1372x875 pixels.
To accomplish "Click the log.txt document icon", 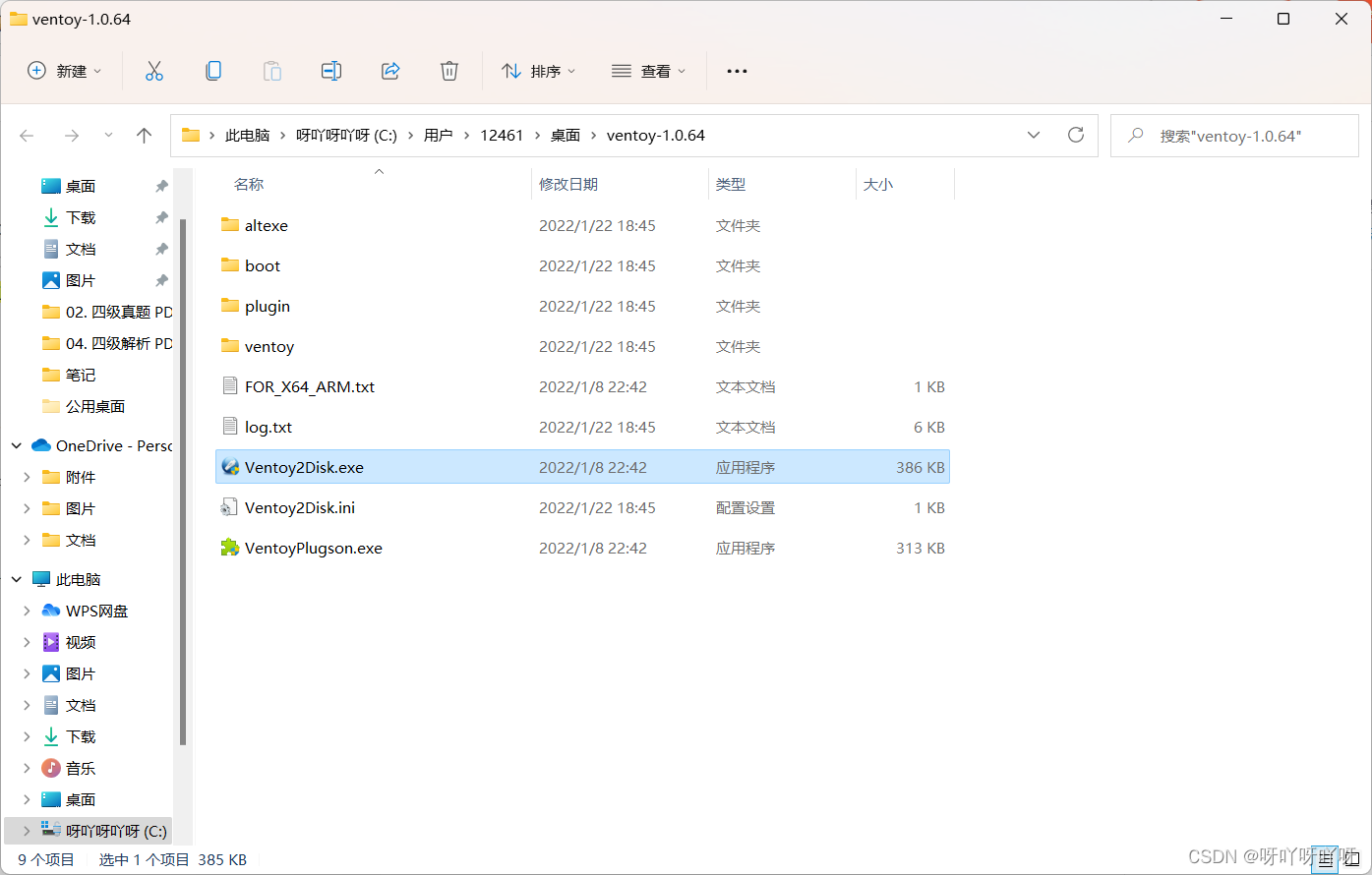I will [x=230, y=427].
